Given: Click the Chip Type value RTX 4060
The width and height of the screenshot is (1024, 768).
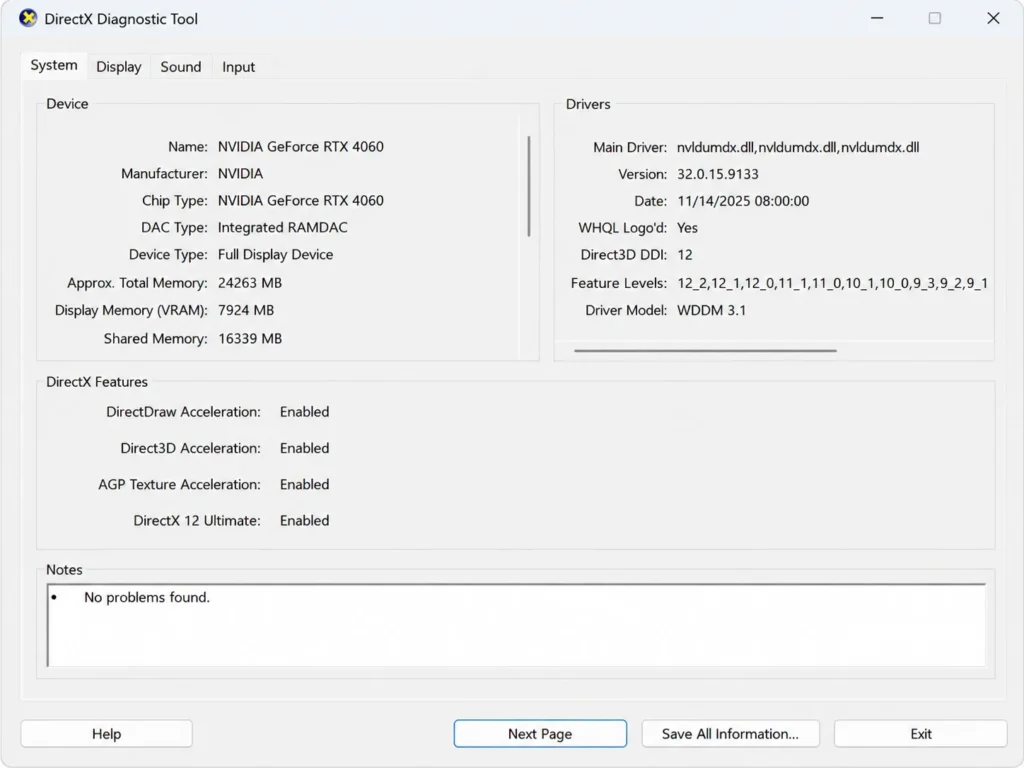Looking at the screenshot, I should [300, 200].
